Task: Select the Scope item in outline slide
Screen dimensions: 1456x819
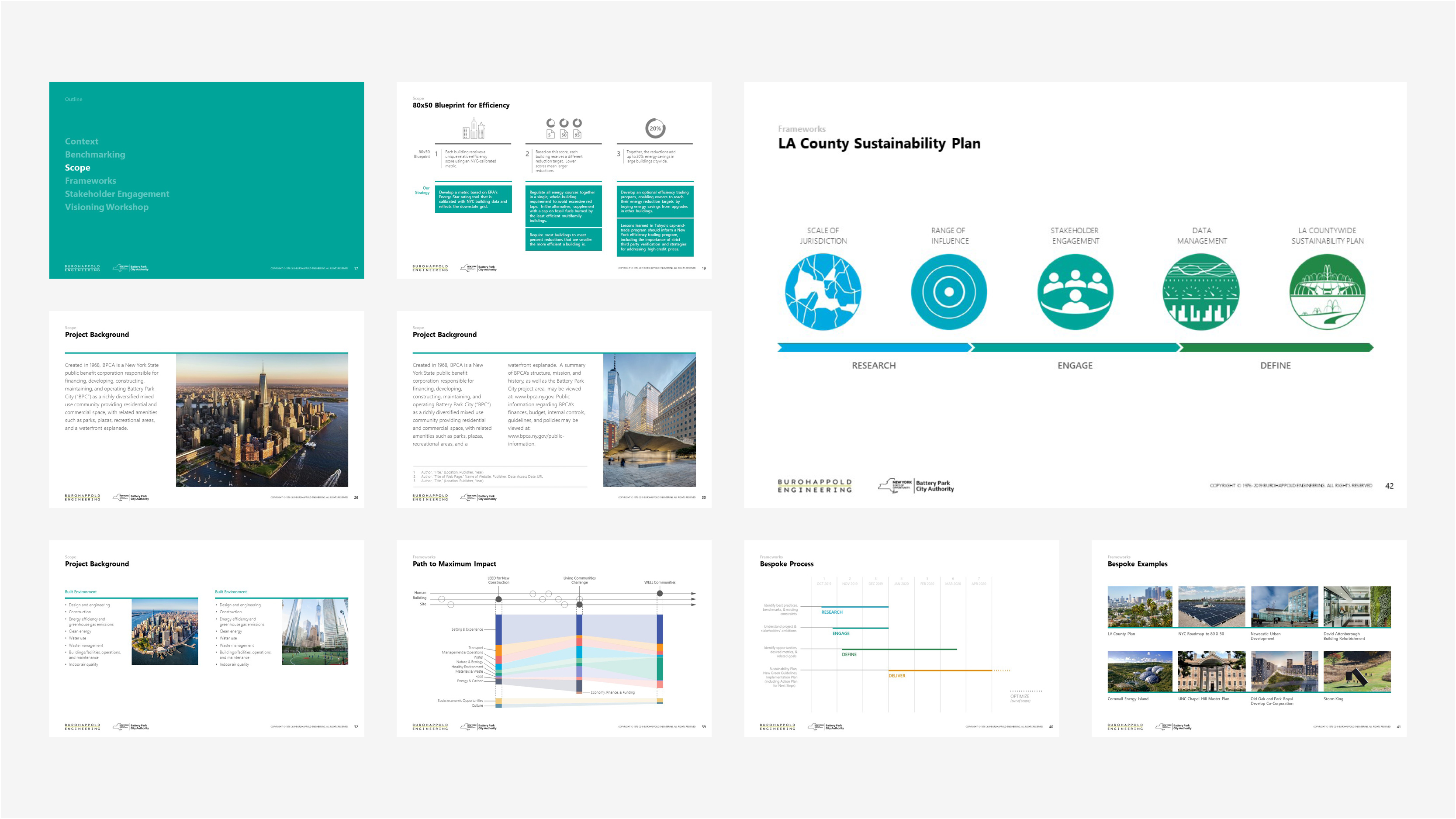Action: point(77,167)
